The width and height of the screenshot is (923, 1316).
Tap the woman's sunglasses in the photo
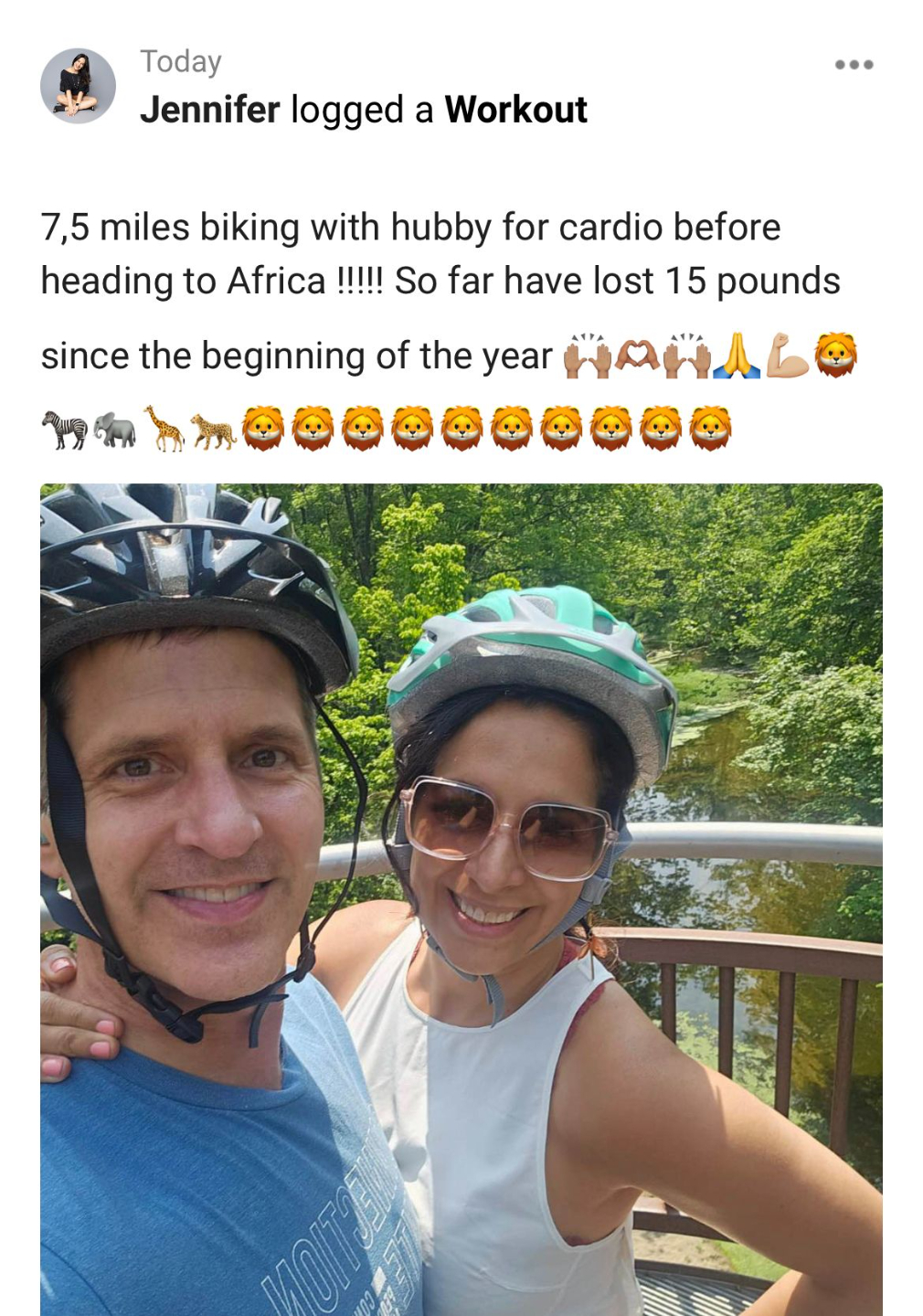[507, 826]
